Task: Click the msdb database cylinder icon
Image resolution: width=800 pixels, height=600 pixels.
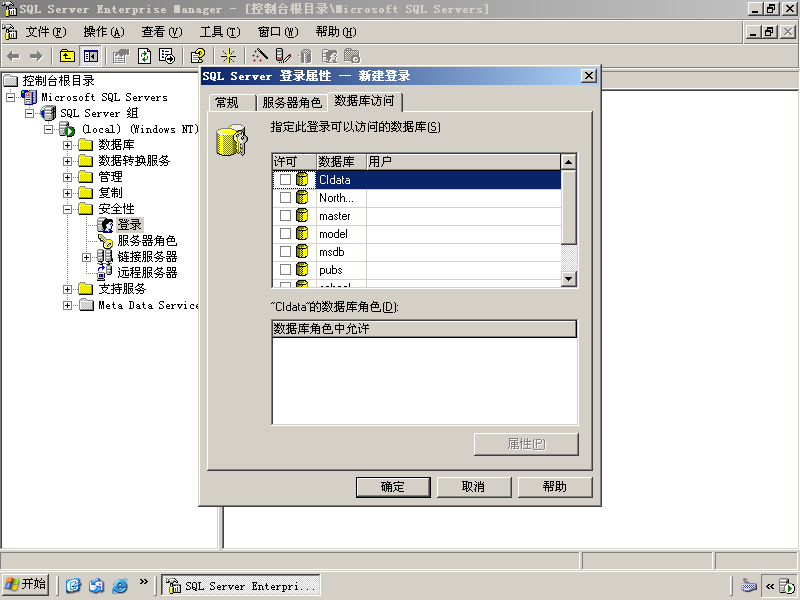Action: [x=302, y=252]
